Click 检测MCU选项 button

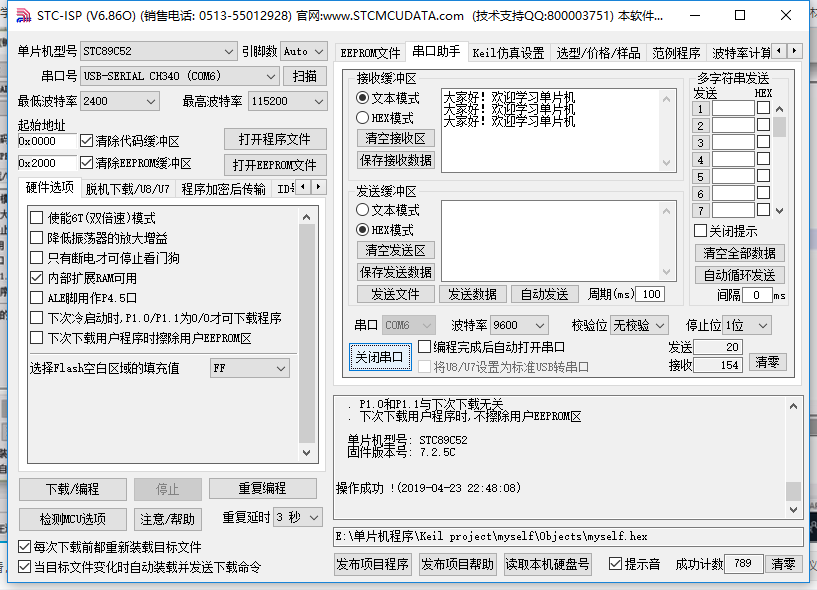(72, 519)
